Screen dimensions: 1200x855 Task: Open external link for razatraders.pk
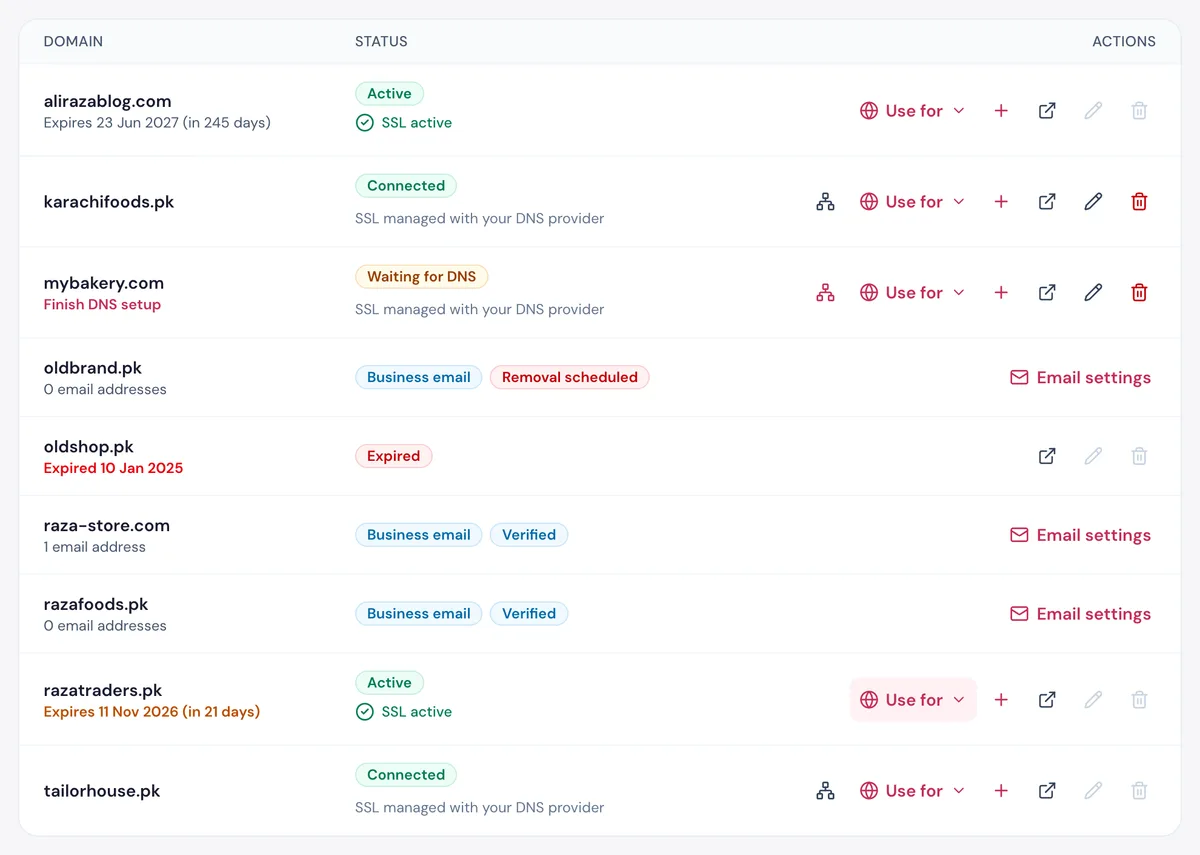coord(1047,700)
